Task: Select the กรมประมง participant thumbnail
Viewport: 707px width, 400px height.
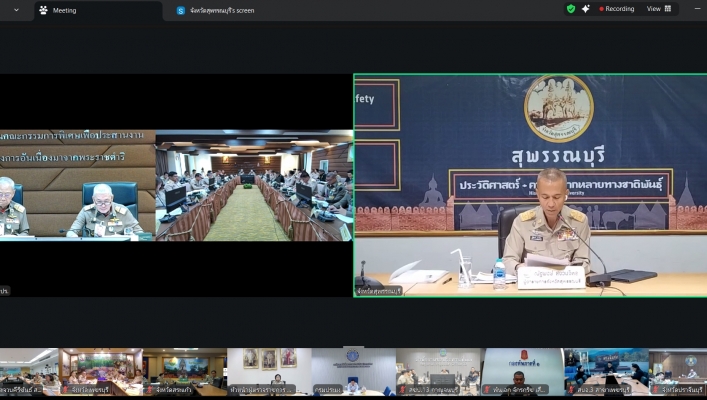Action: pyautogui.click(x=353, y=372)
